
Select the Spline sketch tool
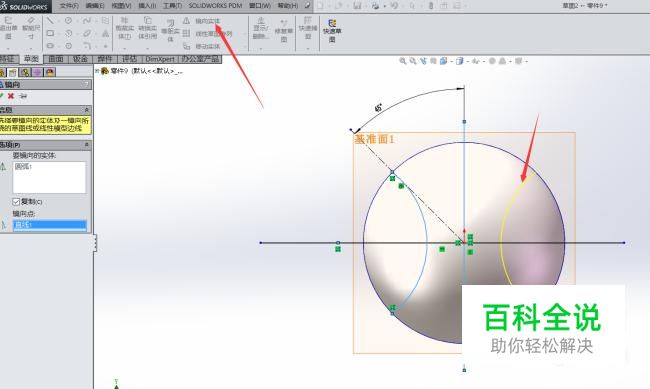[x=86, y=20]
